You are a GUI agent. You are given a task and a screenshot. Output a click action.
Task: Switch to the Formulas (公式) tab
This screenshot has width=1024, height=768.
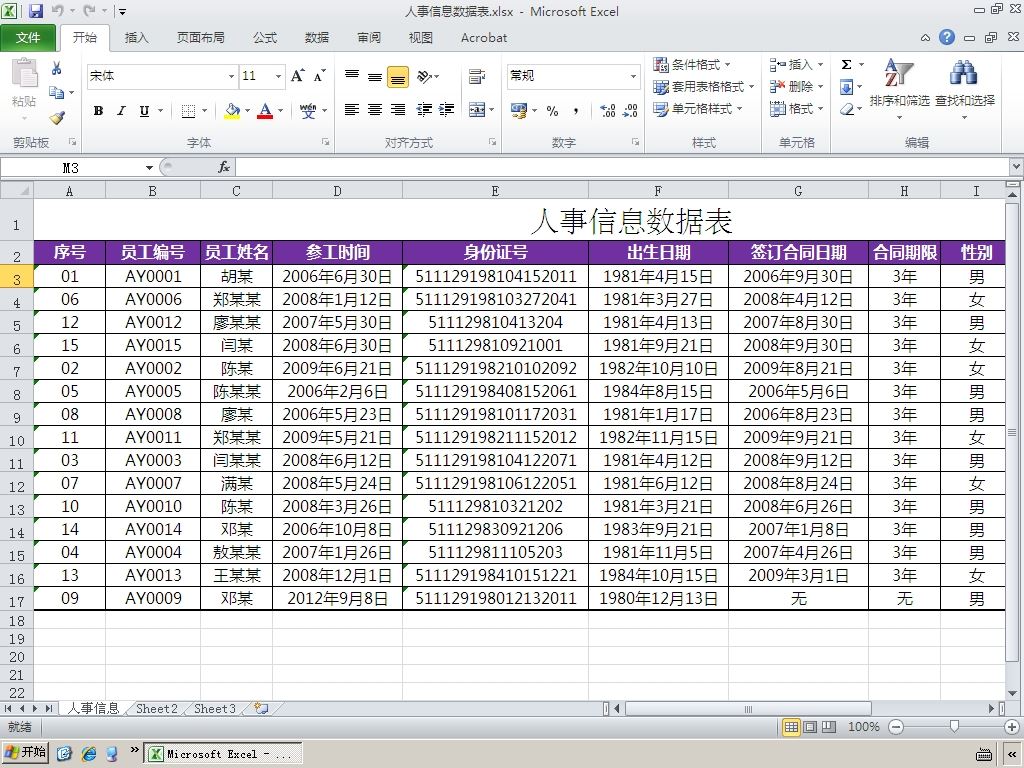265,38
